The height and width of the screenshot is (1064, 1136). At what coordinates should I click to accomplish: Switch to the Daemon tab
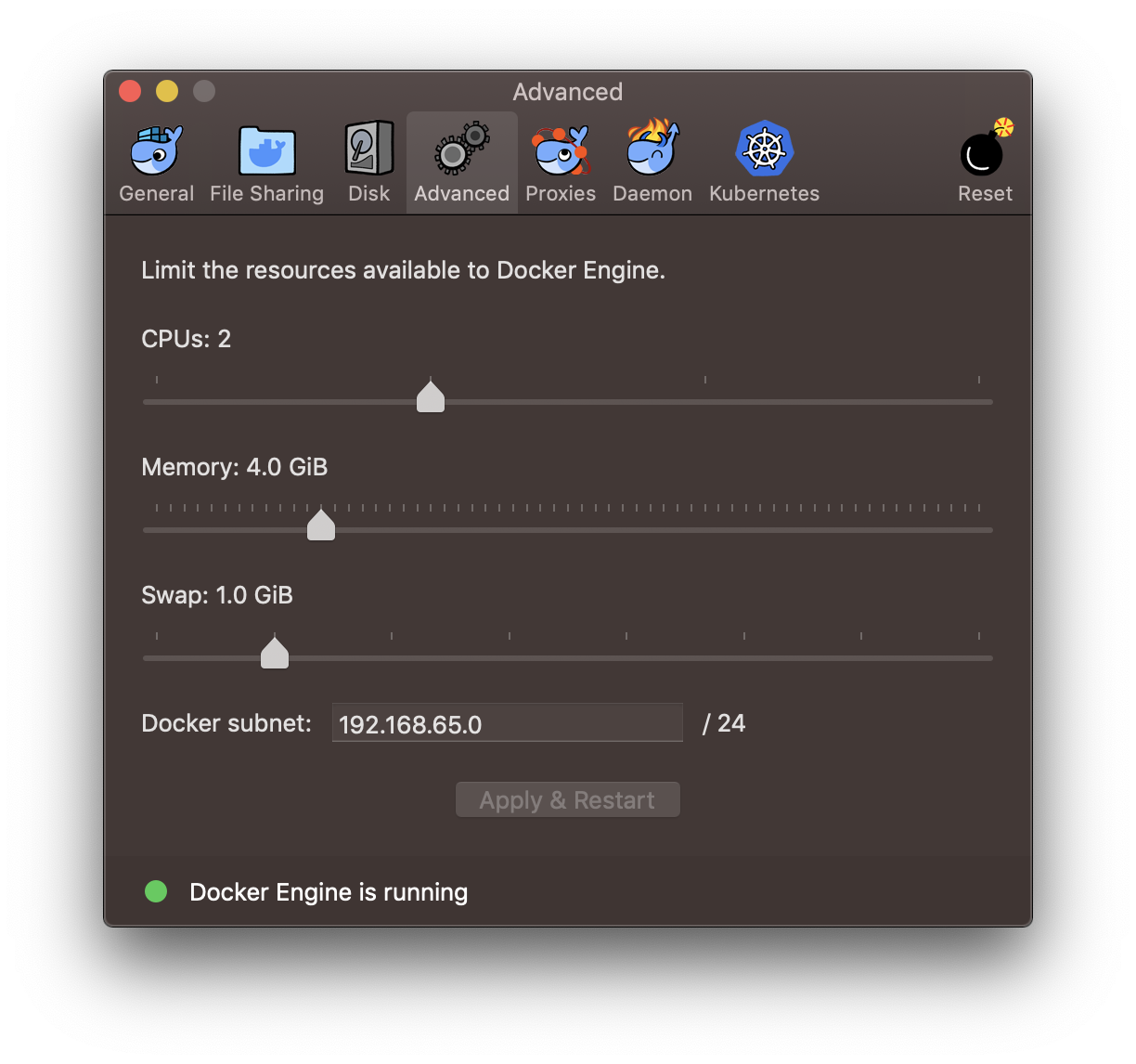click(x=652, y=162)
